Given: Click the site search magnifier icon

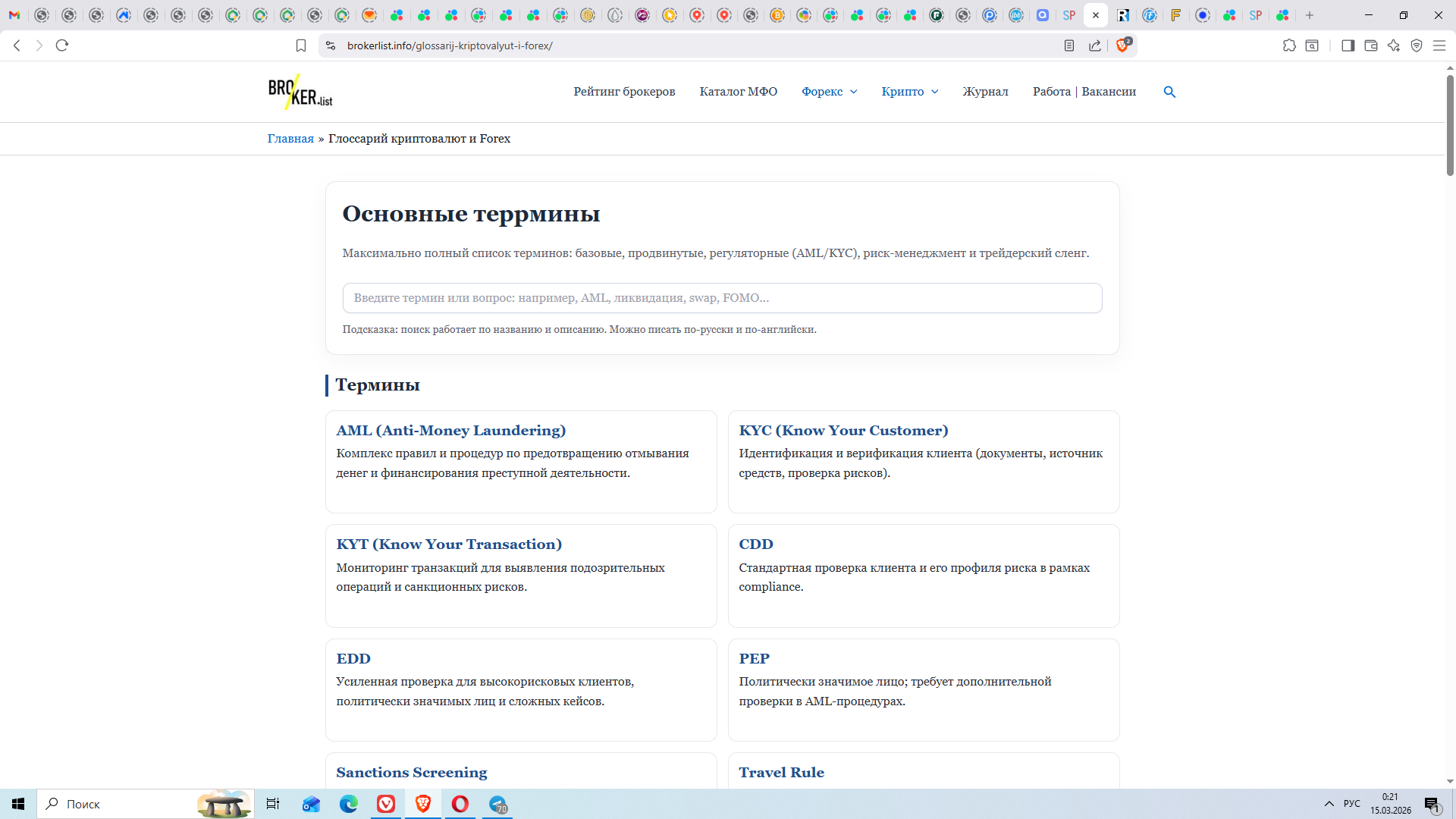Looking at the screenshot, I should (1169, 92).
